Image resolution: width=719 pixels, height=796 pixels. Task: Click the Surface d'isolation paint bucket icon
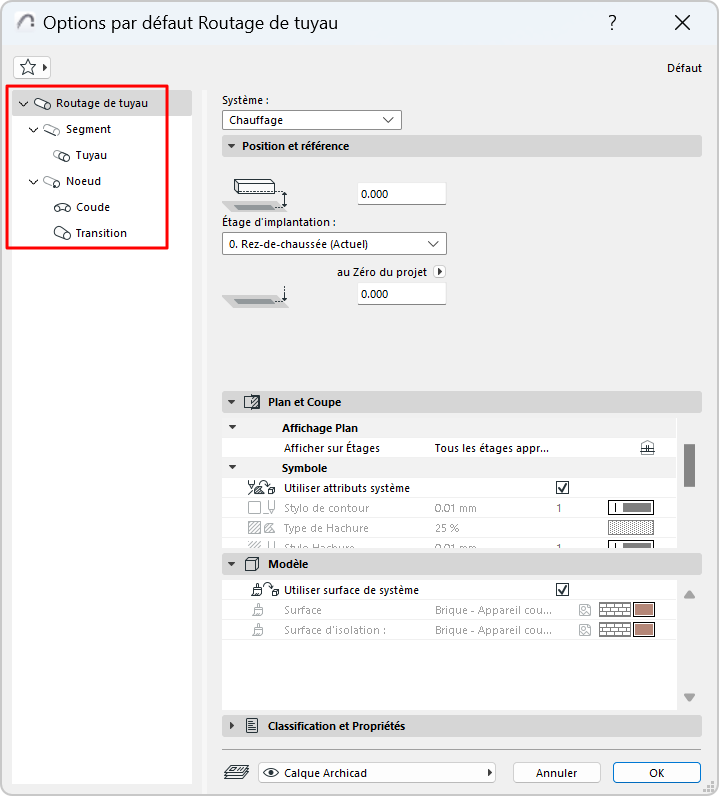click(258, 631)
